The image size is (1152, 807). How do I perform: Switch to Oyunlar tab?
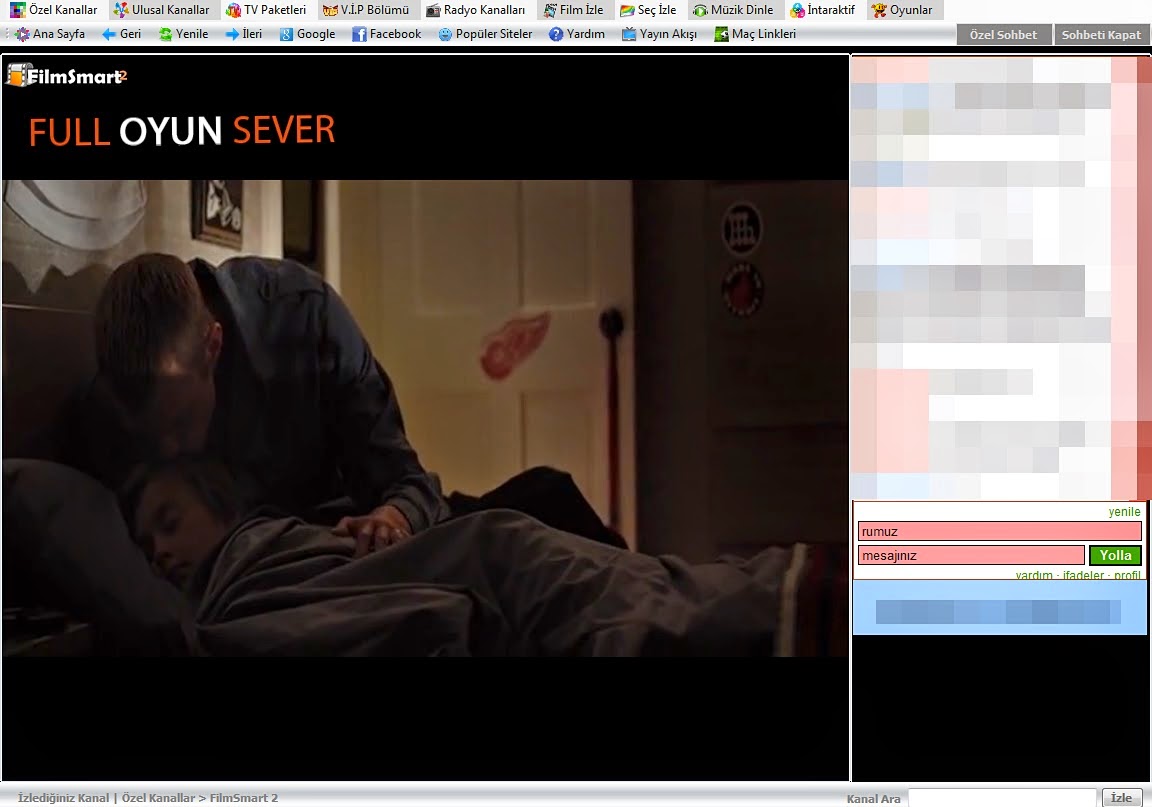[902, 10]
